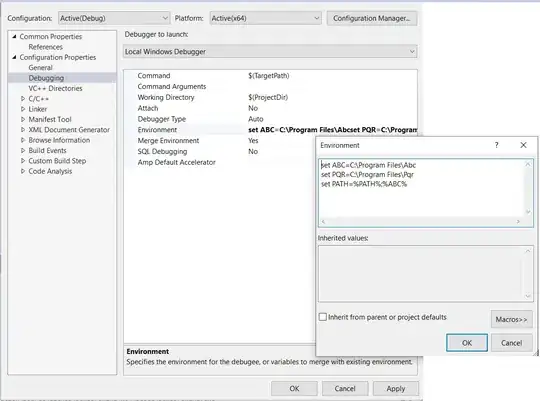Expand the Linker tree node
Viewport: 540px width, 401px height.
tap(23, 109)
